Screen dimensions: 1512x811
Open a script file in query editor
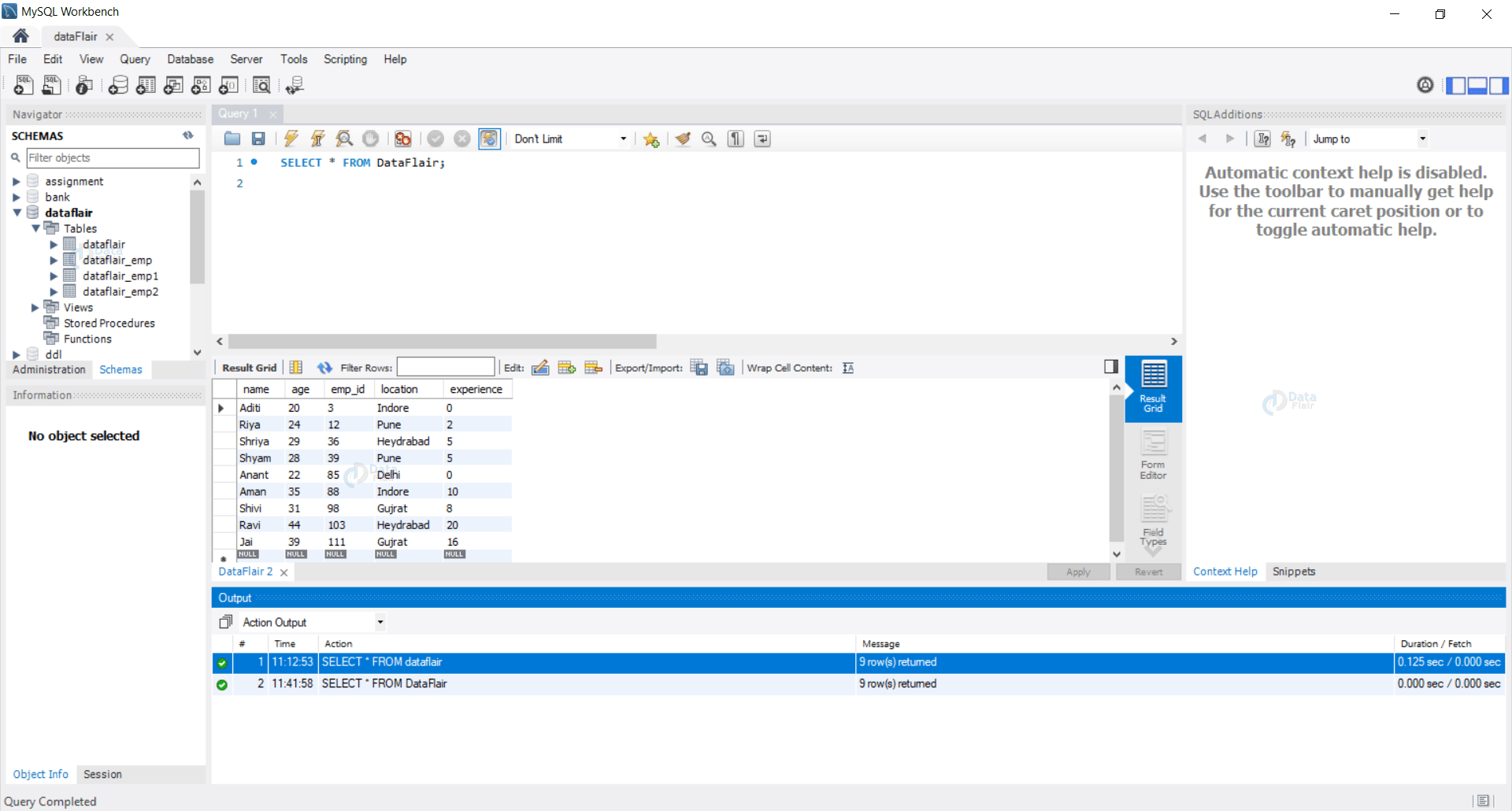pyautogui.click(x=232, y=139)
